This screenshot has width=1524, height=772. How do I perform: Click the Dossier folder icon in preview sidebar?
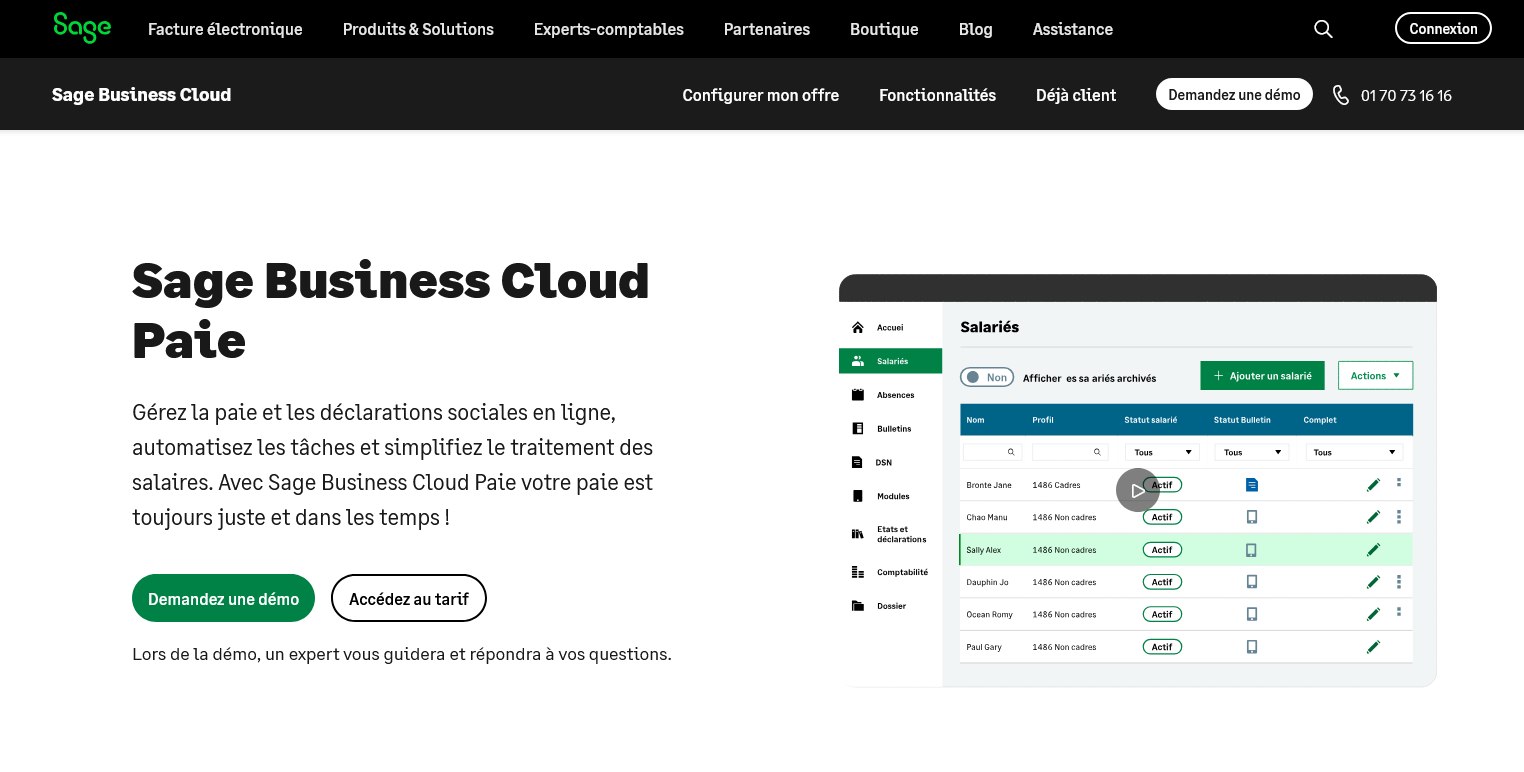point(857,606)
